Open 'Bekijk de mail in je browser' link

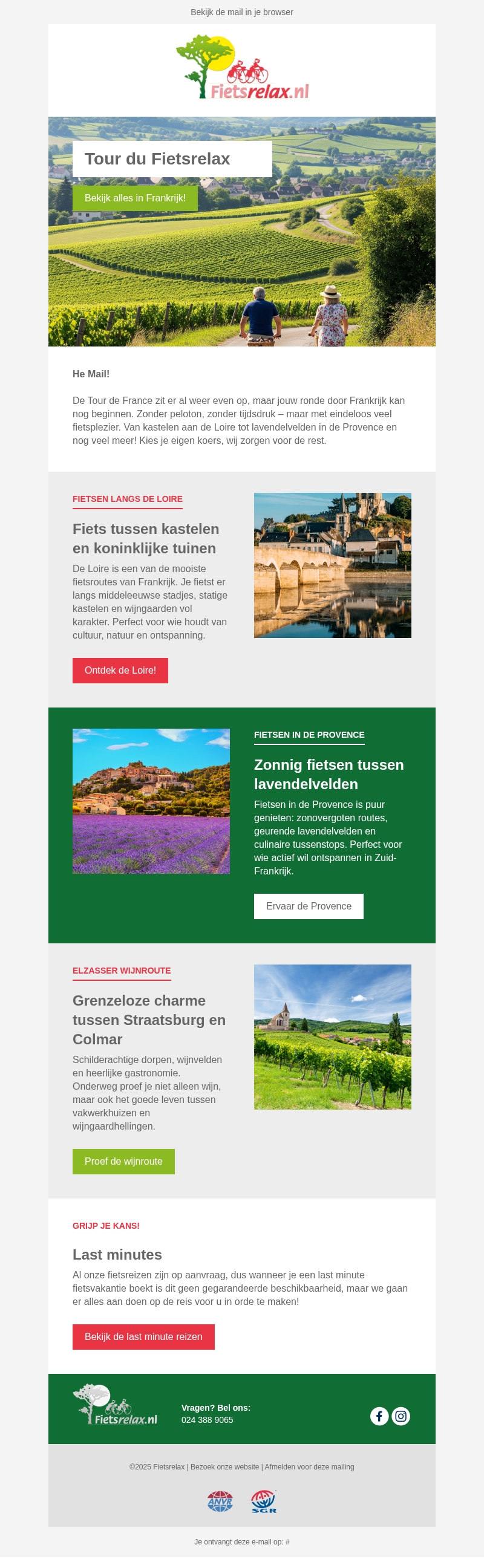(x=241, y=12)
